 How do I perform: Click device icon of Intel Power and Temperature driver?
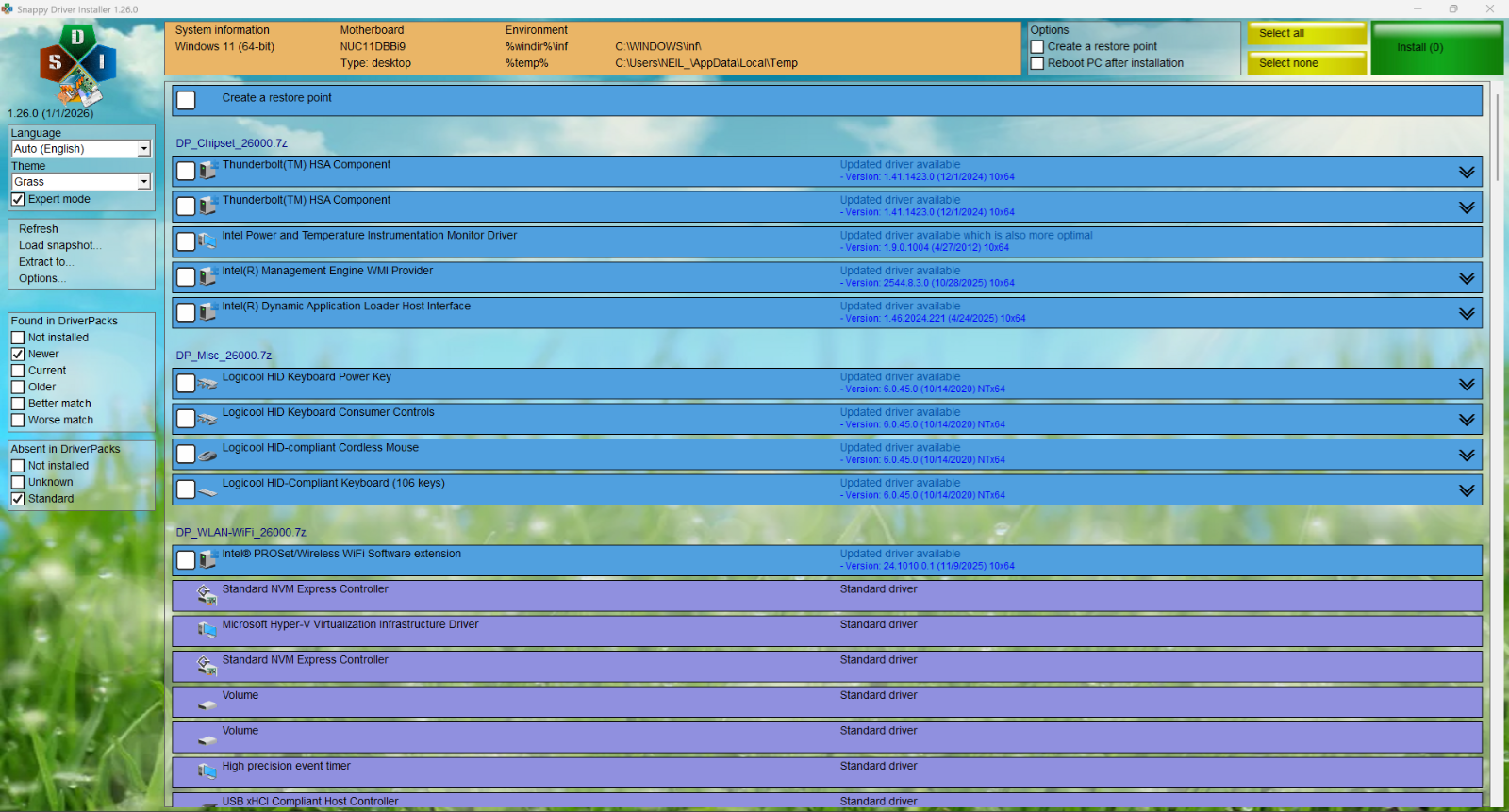[x=207, y=241]
